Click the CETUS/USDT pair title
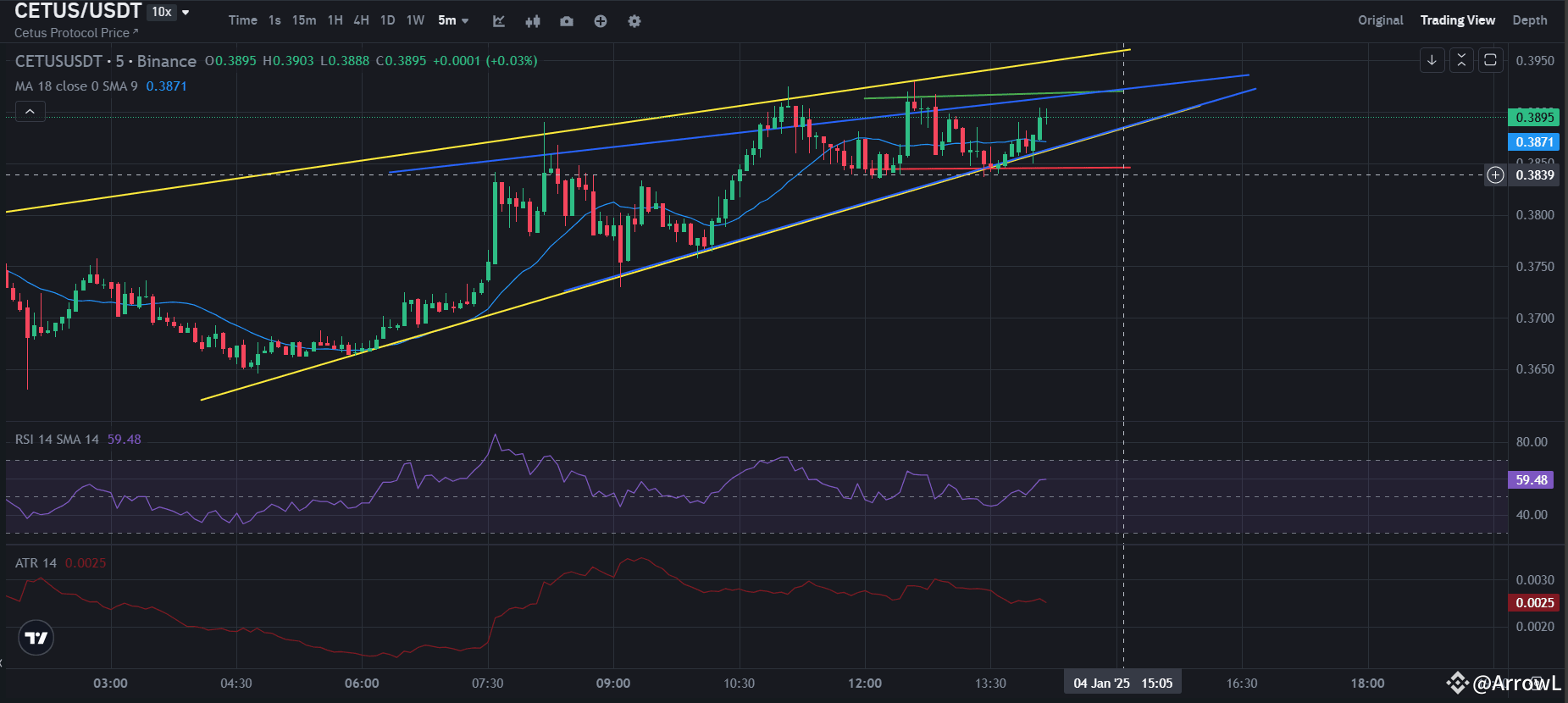1568x703 pixels. pos(78,11)
